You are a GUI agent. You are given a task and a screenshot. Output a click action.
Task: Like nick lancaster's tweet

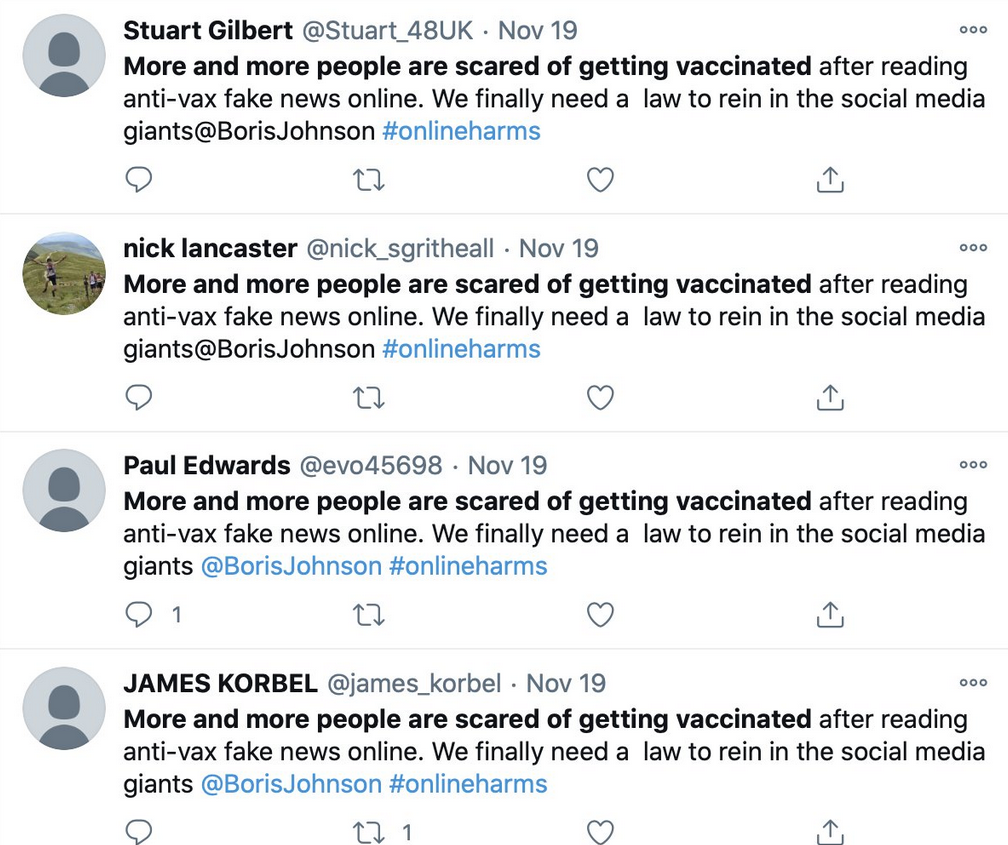pos(600,398)
